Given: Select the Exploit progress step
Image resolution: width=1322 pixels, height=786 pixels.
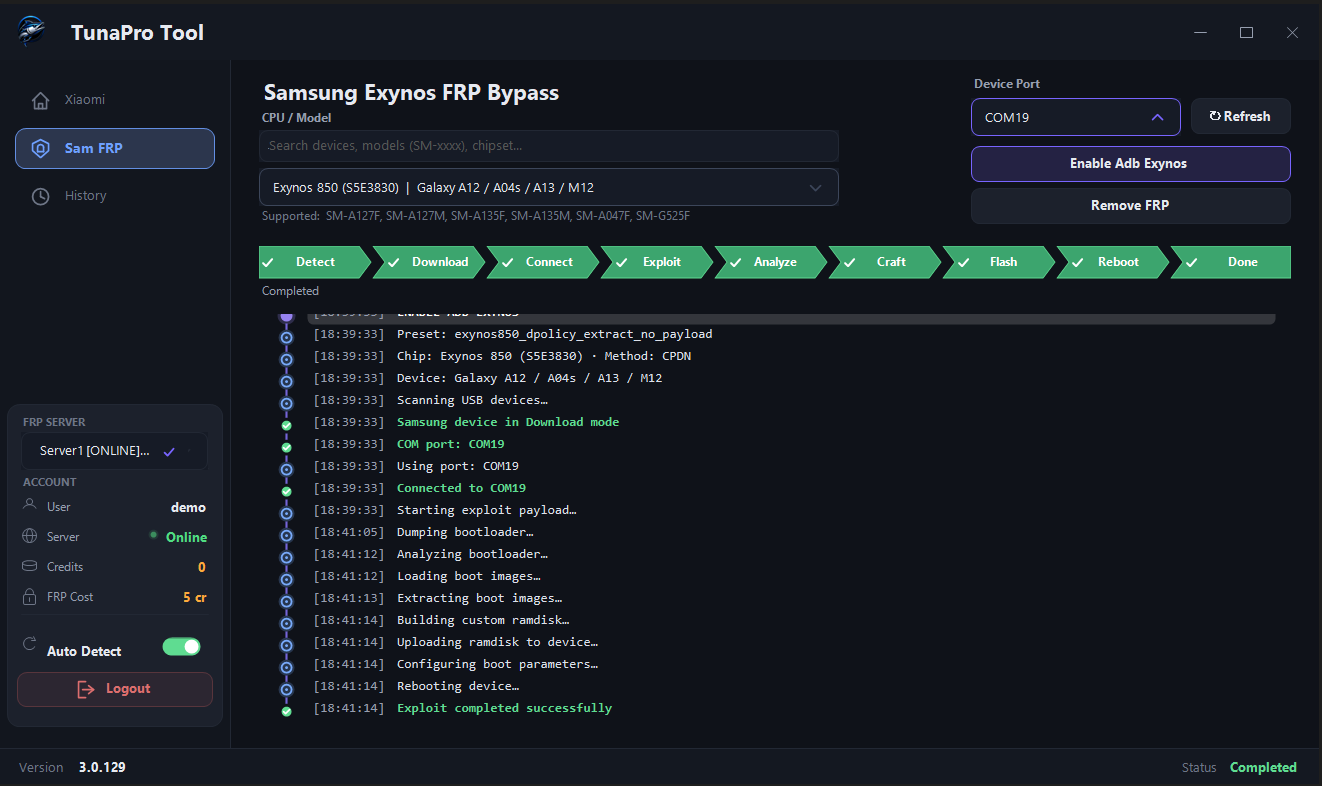Looking at the screenshot, I should point(657,262).
